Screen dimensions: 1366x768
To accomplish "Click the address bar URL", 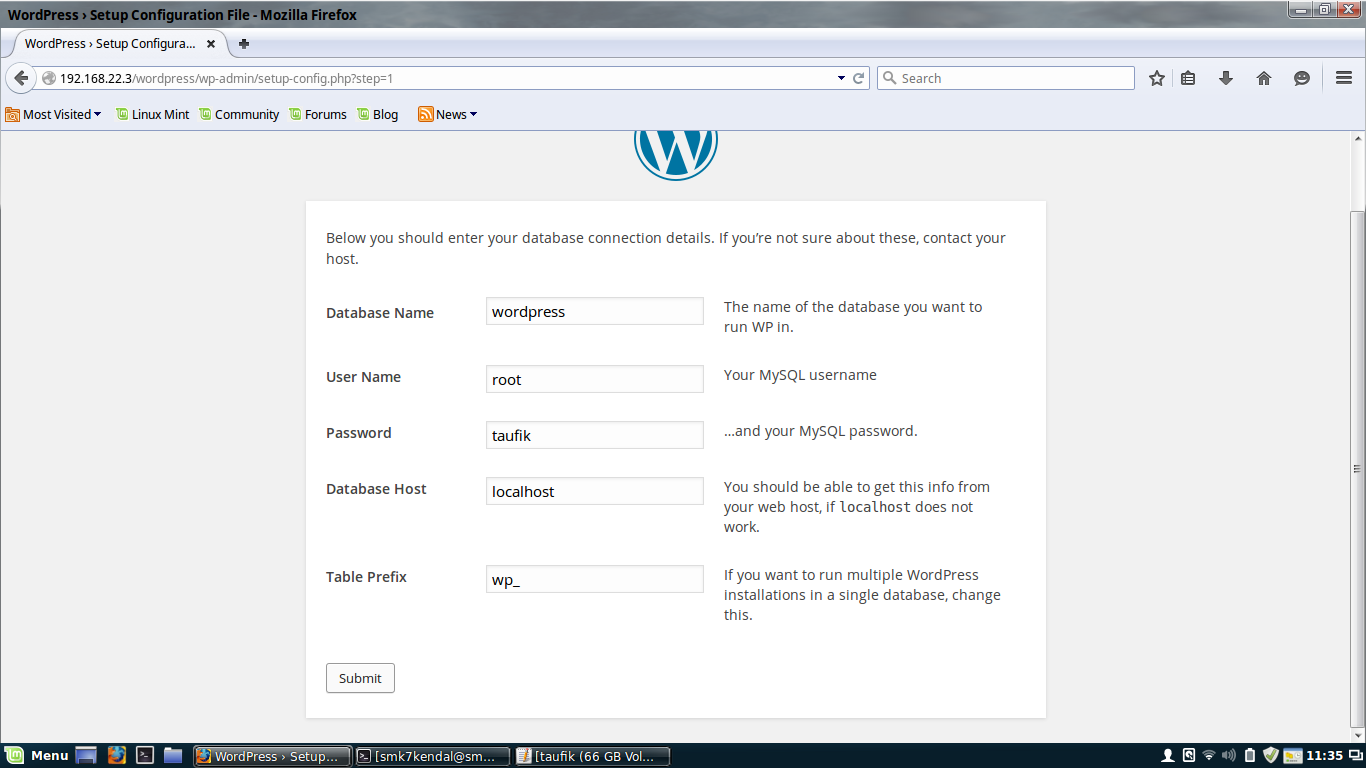I will point(226,78).
